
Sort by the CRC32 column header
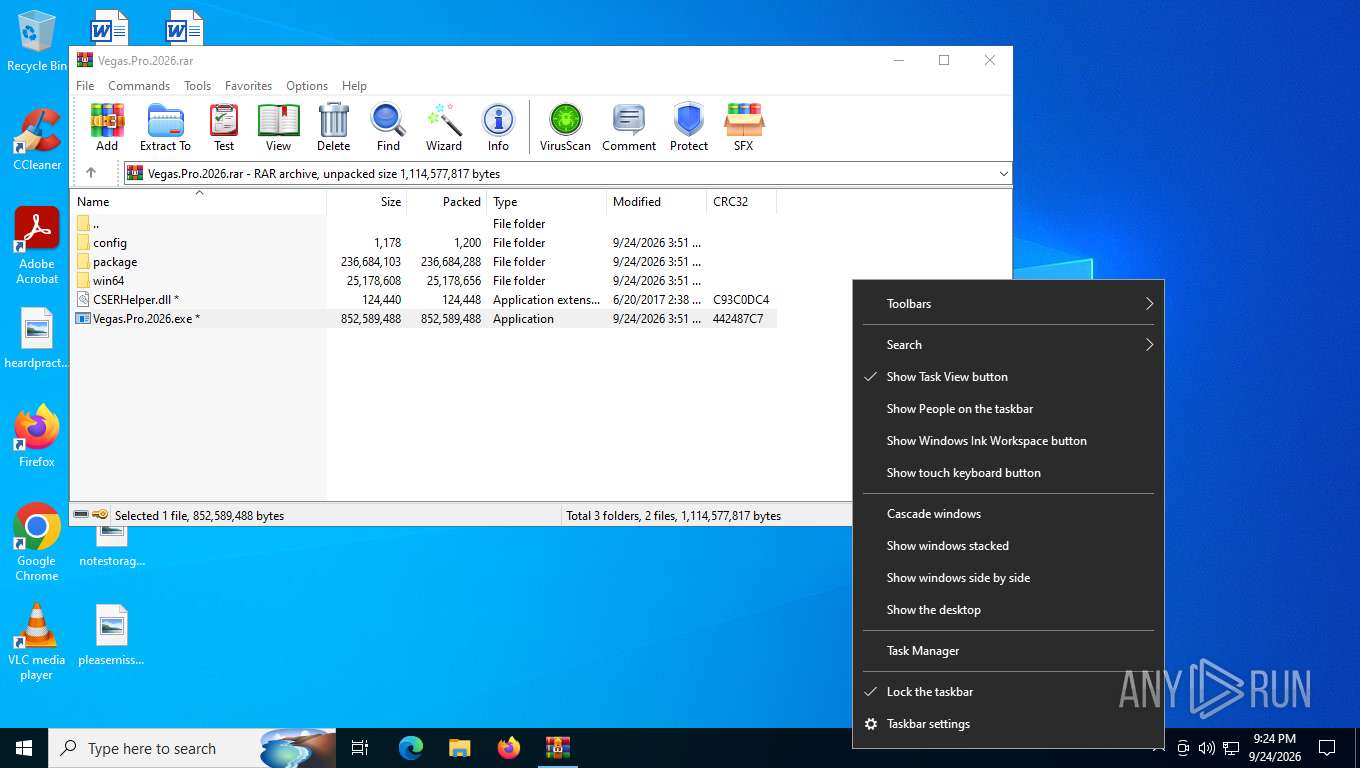[x=741, y=201]
